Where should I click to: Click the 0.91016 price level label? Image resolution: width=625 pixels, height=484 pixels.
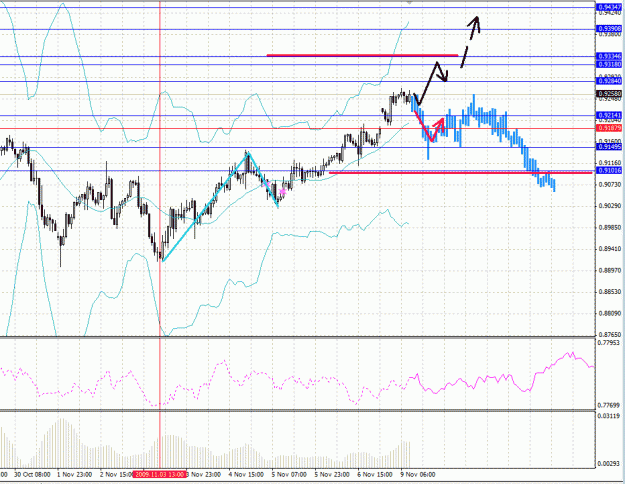point(609,171)
